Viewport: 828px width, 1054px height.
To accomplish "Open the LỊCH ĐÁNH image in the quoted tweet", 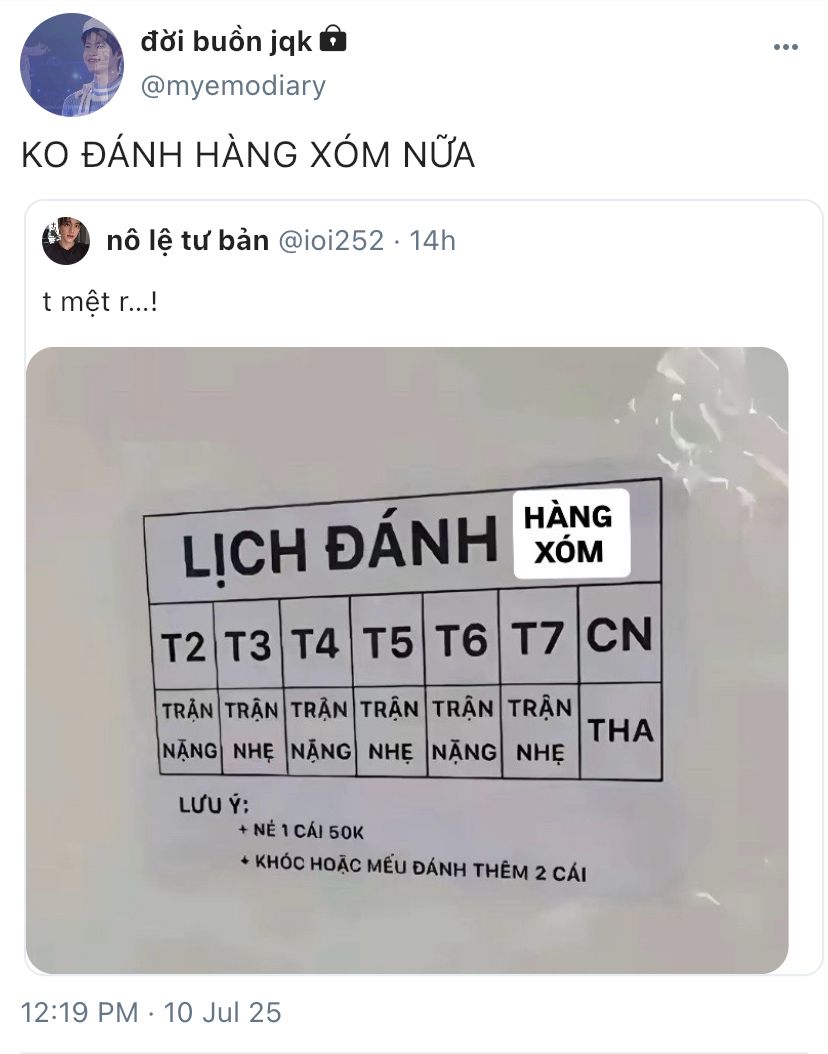I will 407,660.
